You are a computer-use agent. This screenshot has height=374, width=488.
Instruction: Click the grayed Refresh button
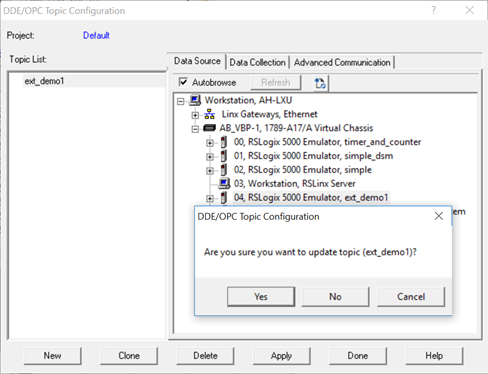276,82
